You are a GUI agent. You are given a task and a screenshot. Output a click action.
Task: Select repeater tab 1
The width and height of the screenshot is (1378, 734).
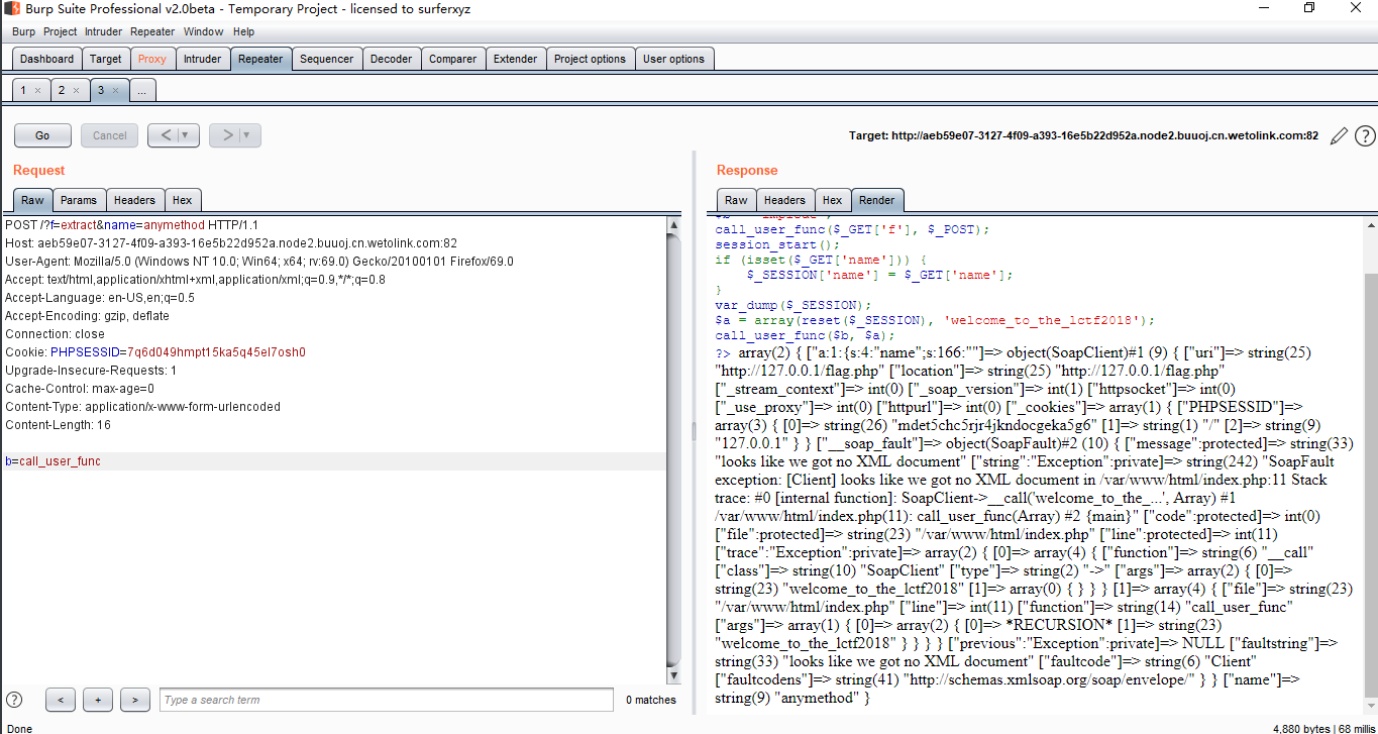[23, 90]
